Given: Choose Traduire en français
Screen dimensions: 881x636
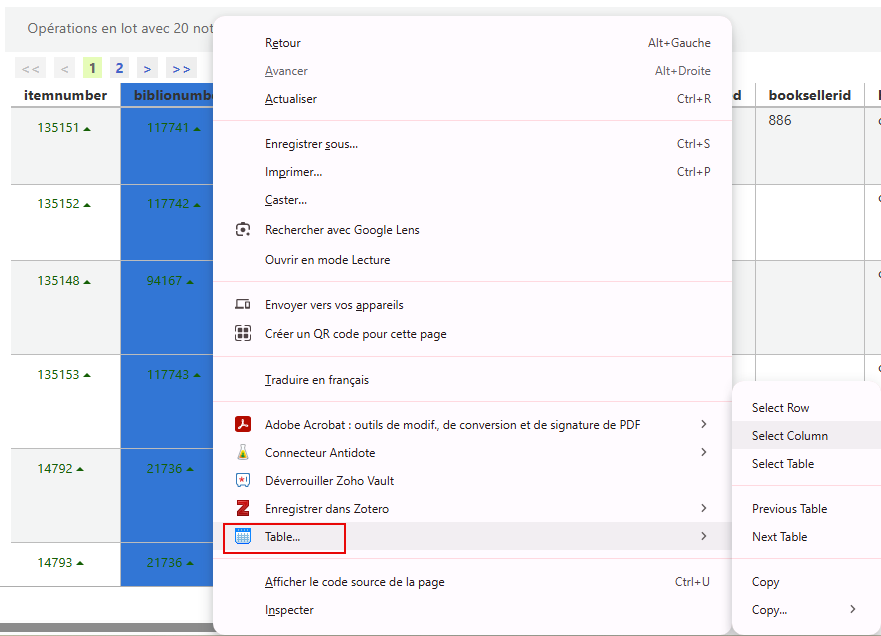Looking at the screenshot, I should [472, 380].
